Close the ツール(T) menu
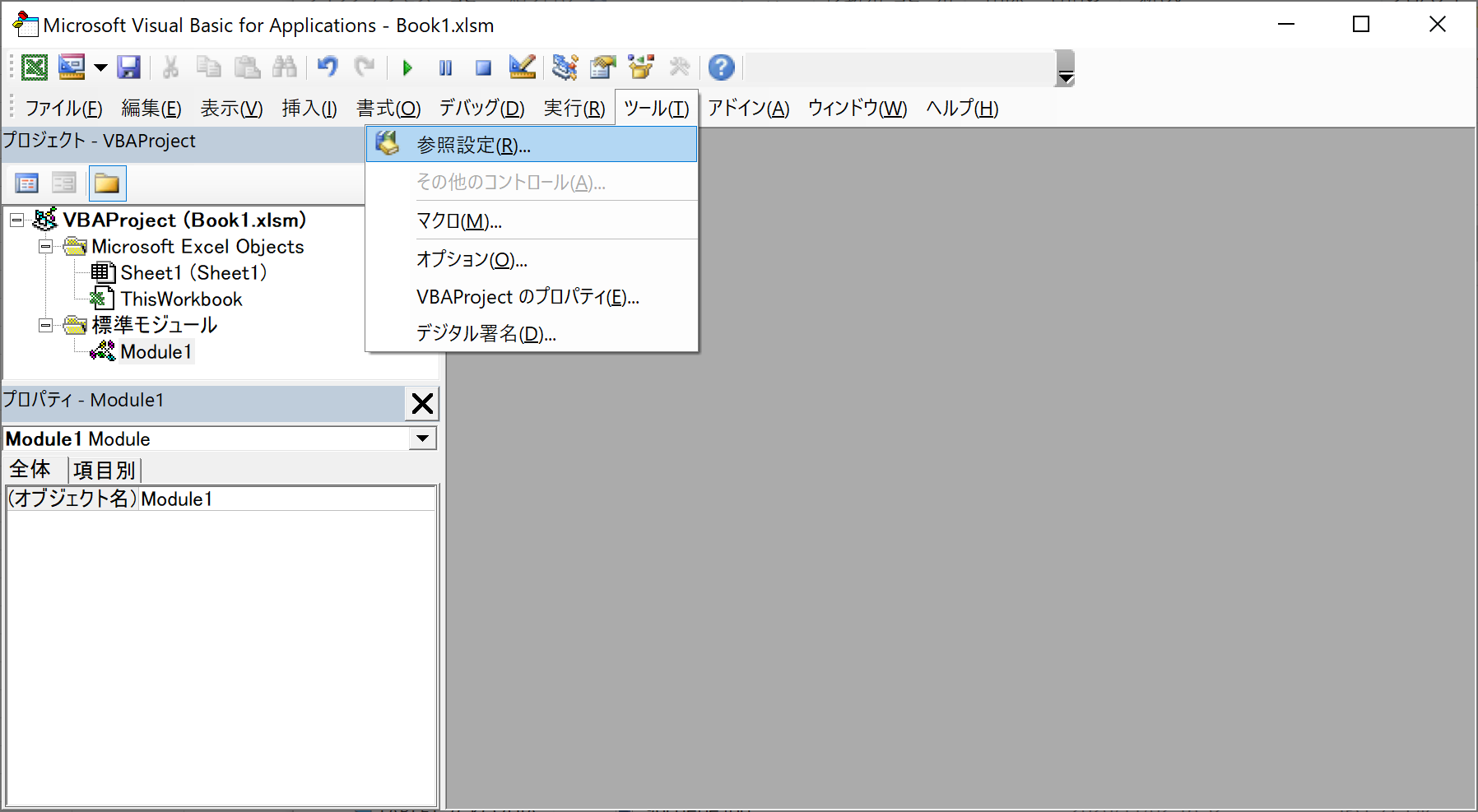Viewport: 1478px width, 812px height. tap(657, 109)
